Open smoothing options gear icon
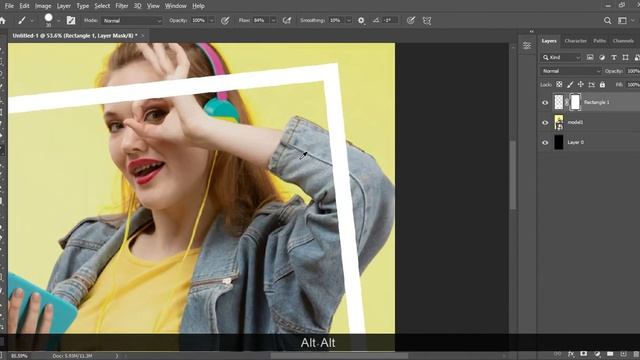The width and height of the screenshot is (640, 360). coord(361,20)
